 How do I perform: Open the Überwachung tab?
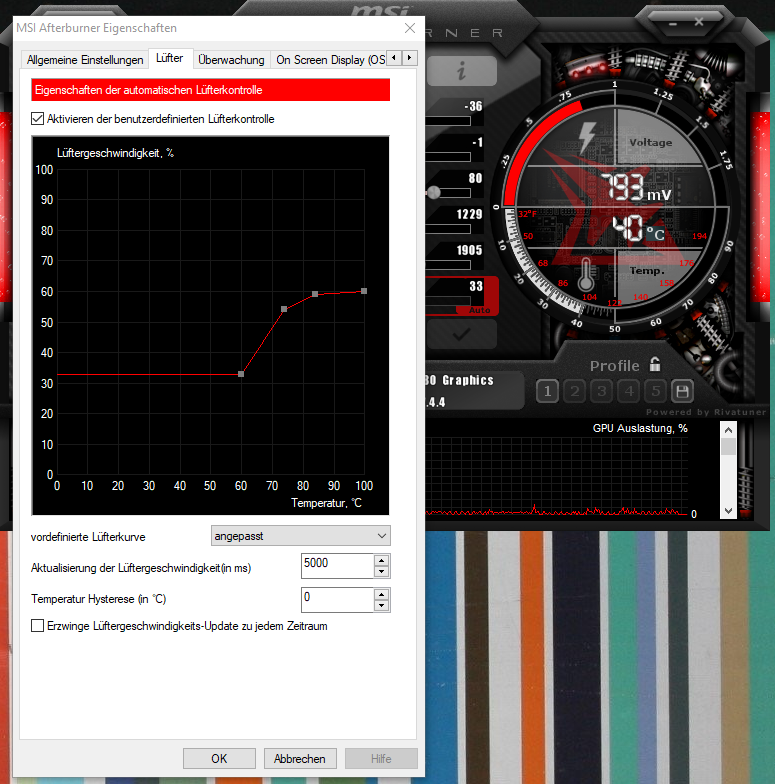[231, 60]
